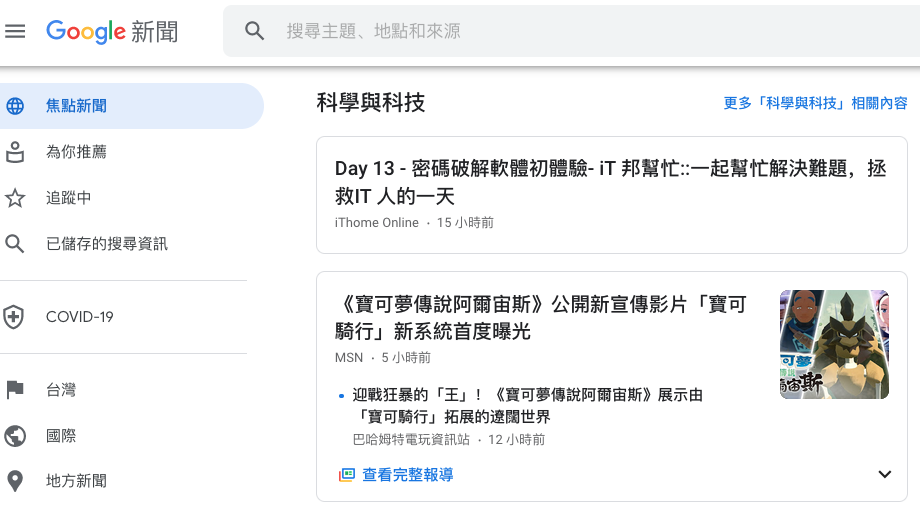Click the 15 小時前 timestamp
This screenshot has height=510, width=920.
[x=465, y=223]
